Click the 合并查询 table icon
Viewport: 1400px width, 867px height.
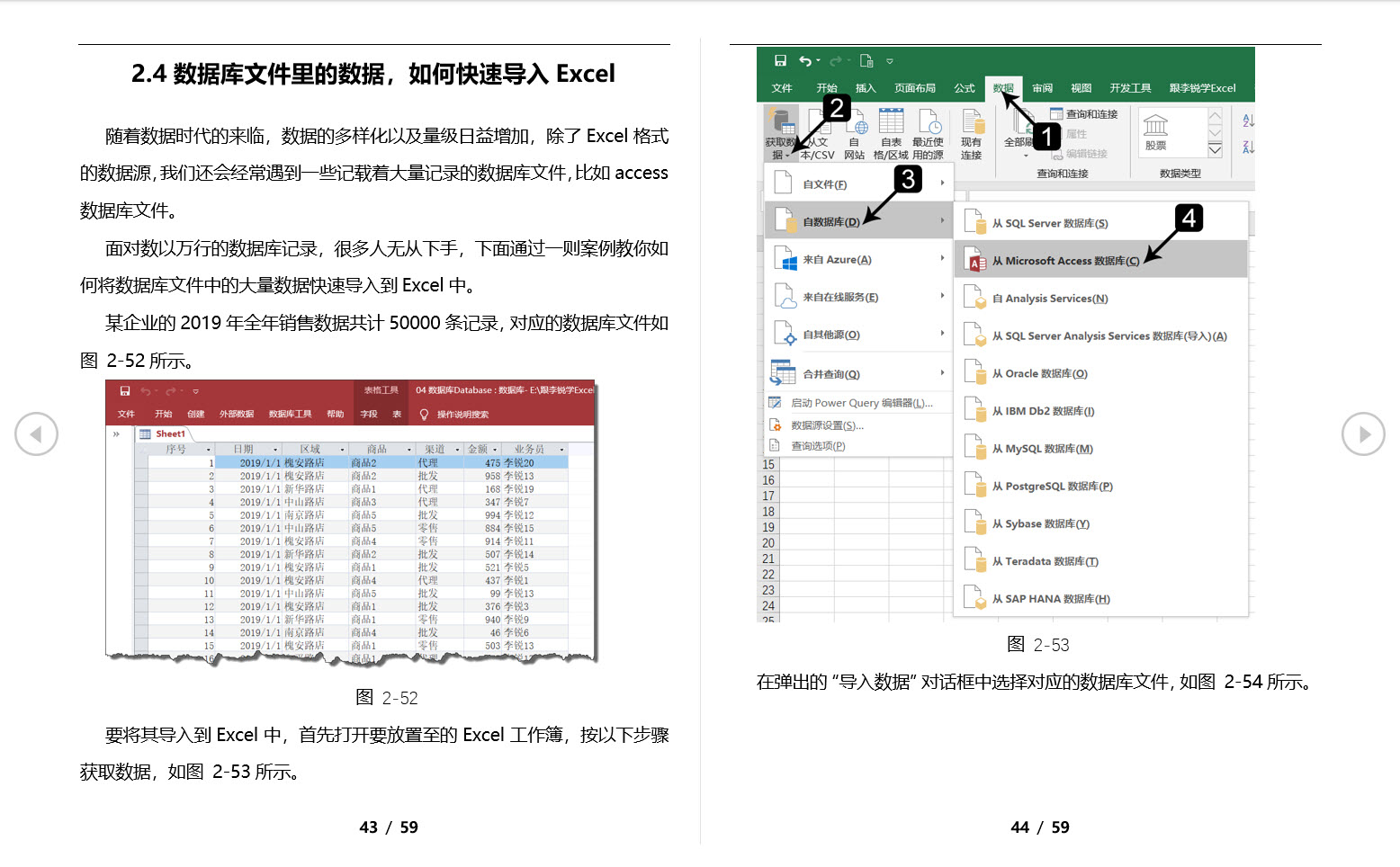click(x=783, y=372)
